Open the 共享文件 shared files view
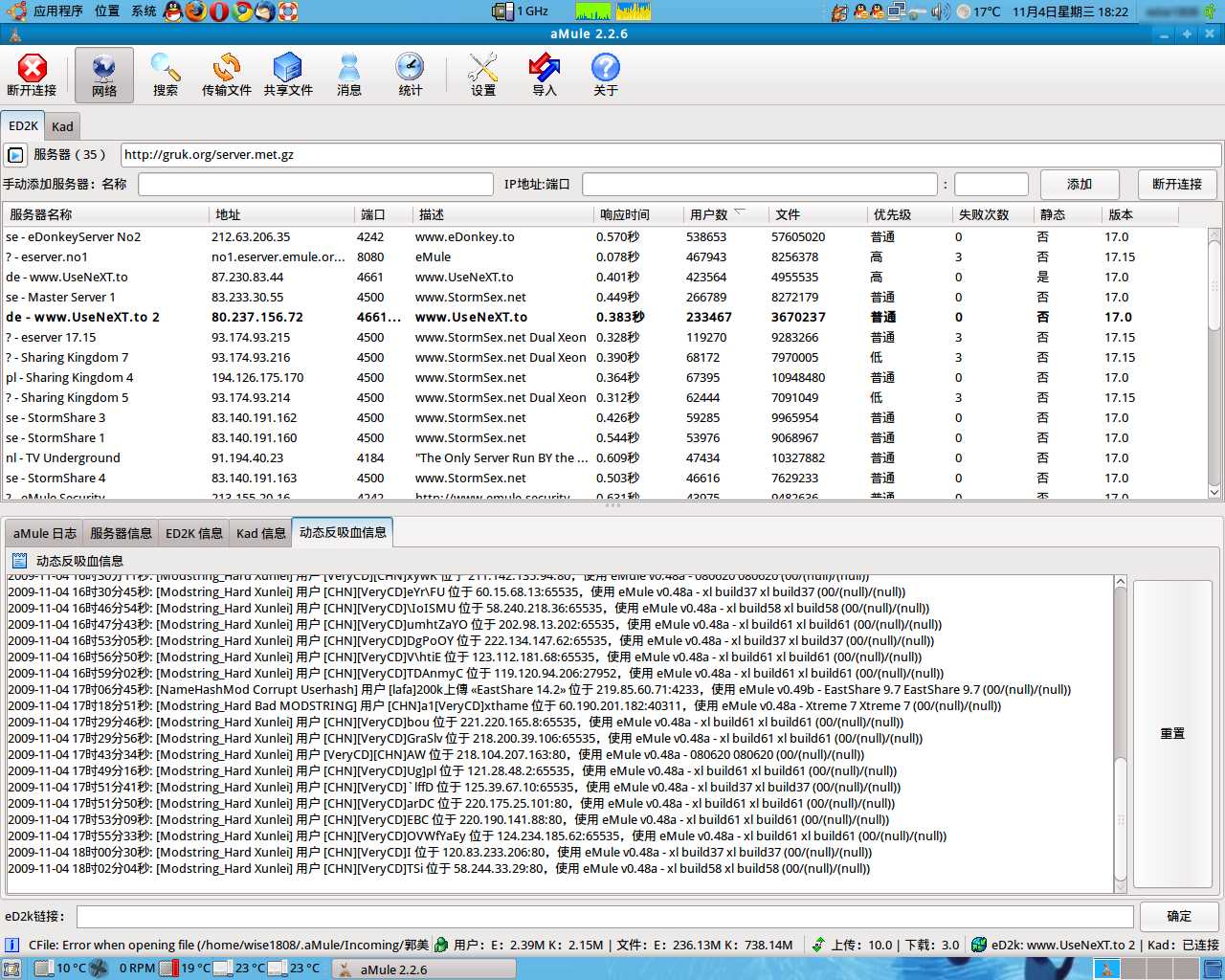The image size is (1225, 980). coord(288,75)
